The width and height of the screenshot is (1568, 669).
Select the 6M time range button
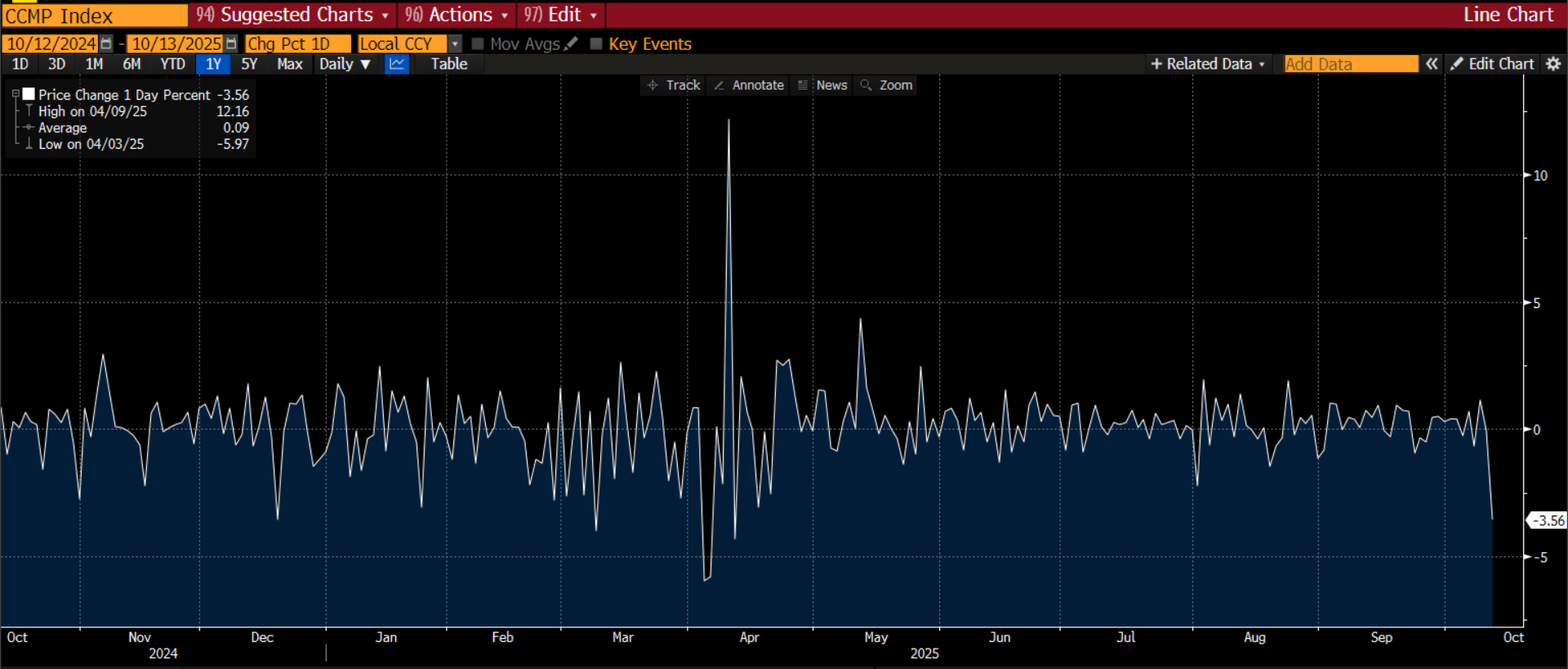[131, 65]
